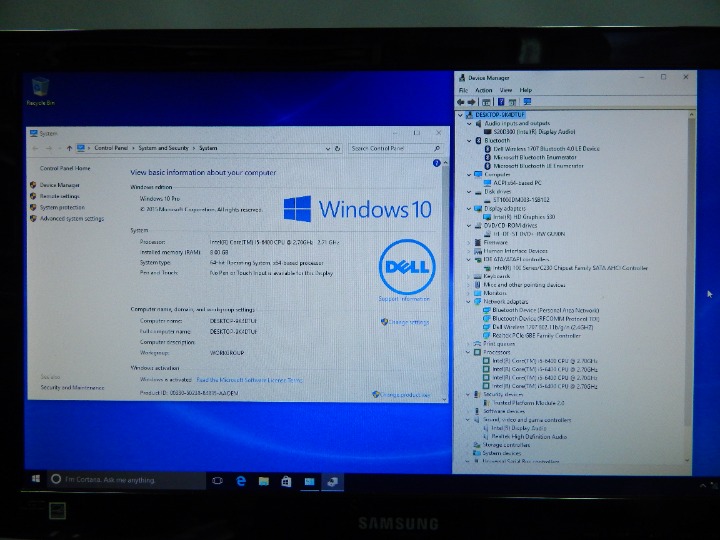
Task: Click the speaker icon beside Realtek High Definition Audio
Action: 486,437
